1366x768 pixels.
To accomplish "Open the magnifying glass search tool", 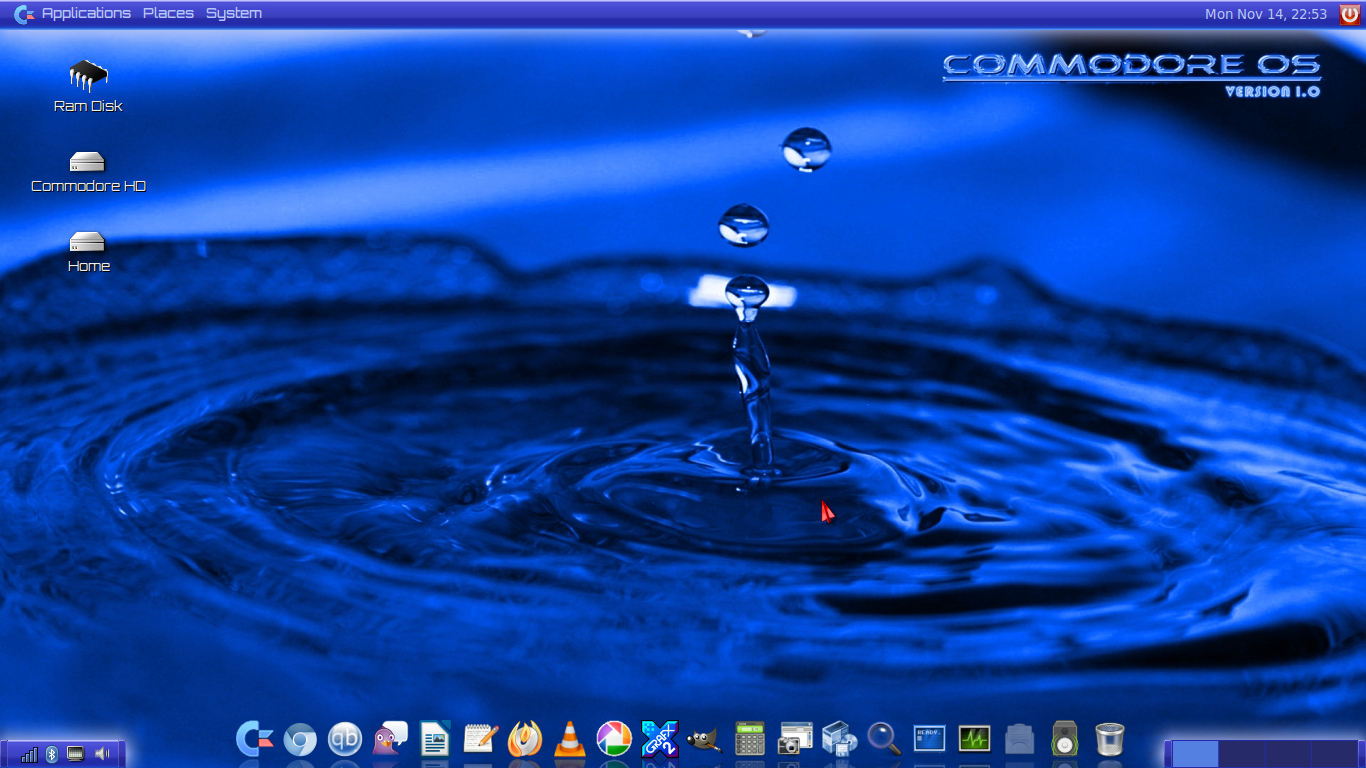I will [883, 740].
